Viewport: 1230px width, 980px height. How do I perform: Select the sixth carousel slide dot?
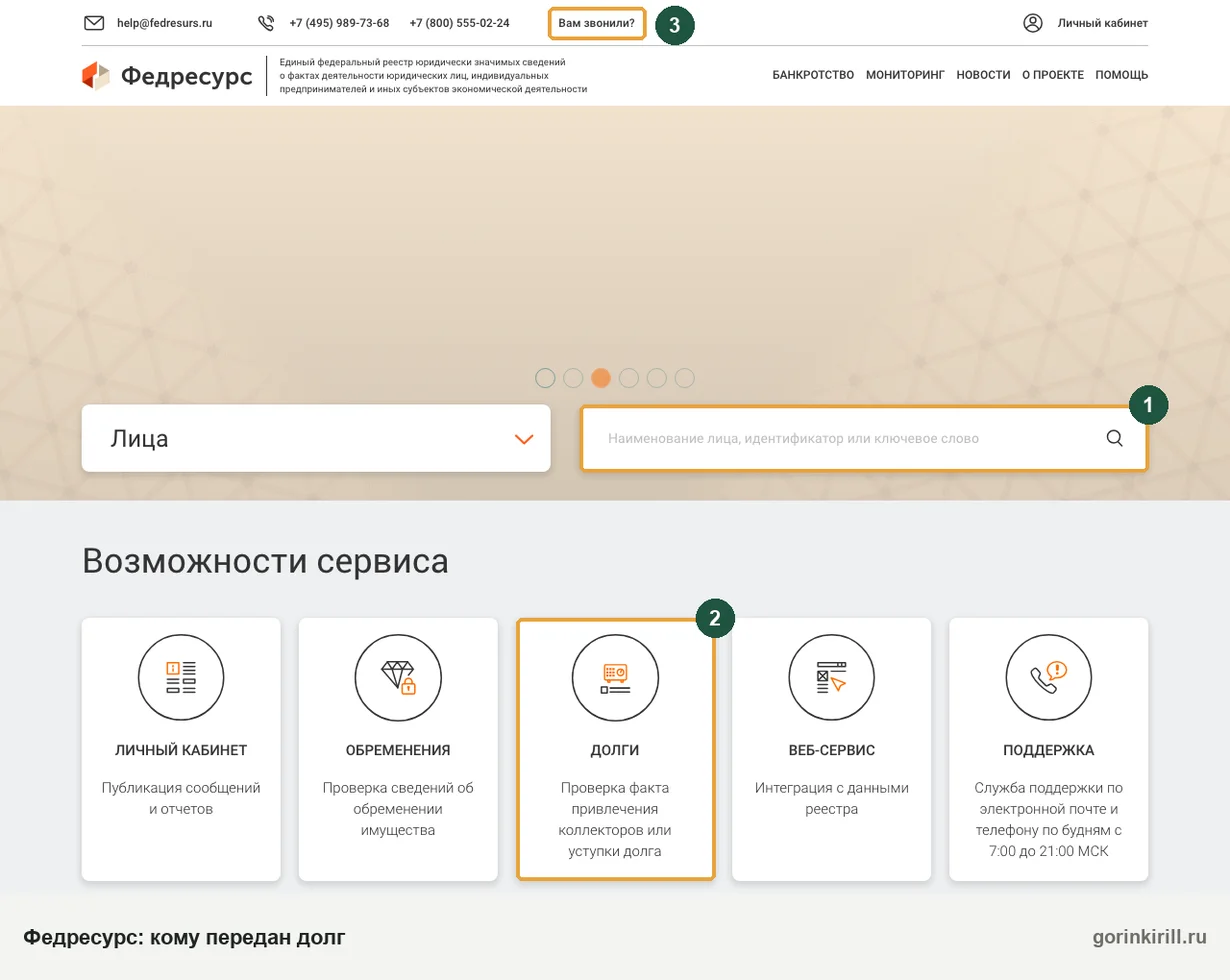[x=685, y=378]
